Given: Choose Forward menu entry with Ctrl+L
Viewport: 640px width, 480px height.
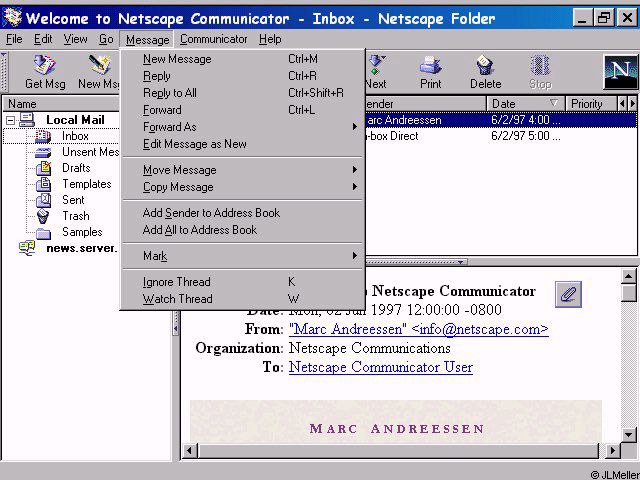Looking at the screenshot, I should click(x=242, y=110).
